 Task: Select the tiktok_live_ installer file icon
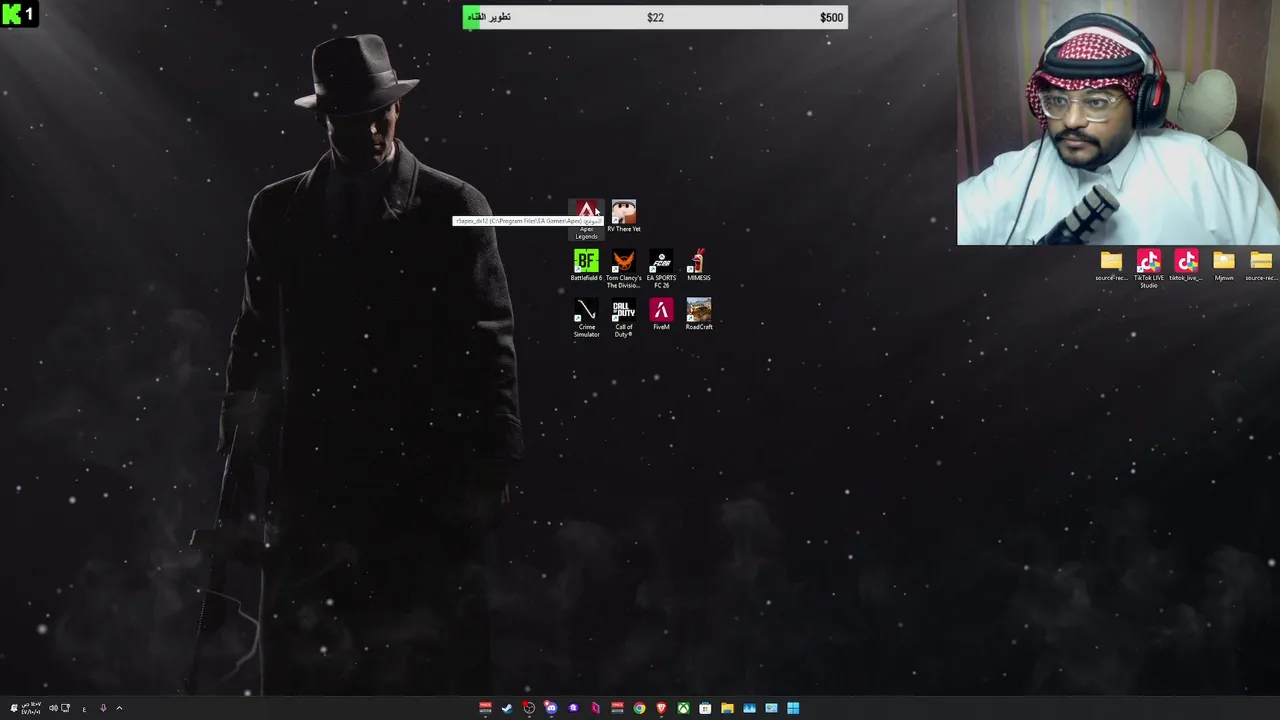point(1186,266)
